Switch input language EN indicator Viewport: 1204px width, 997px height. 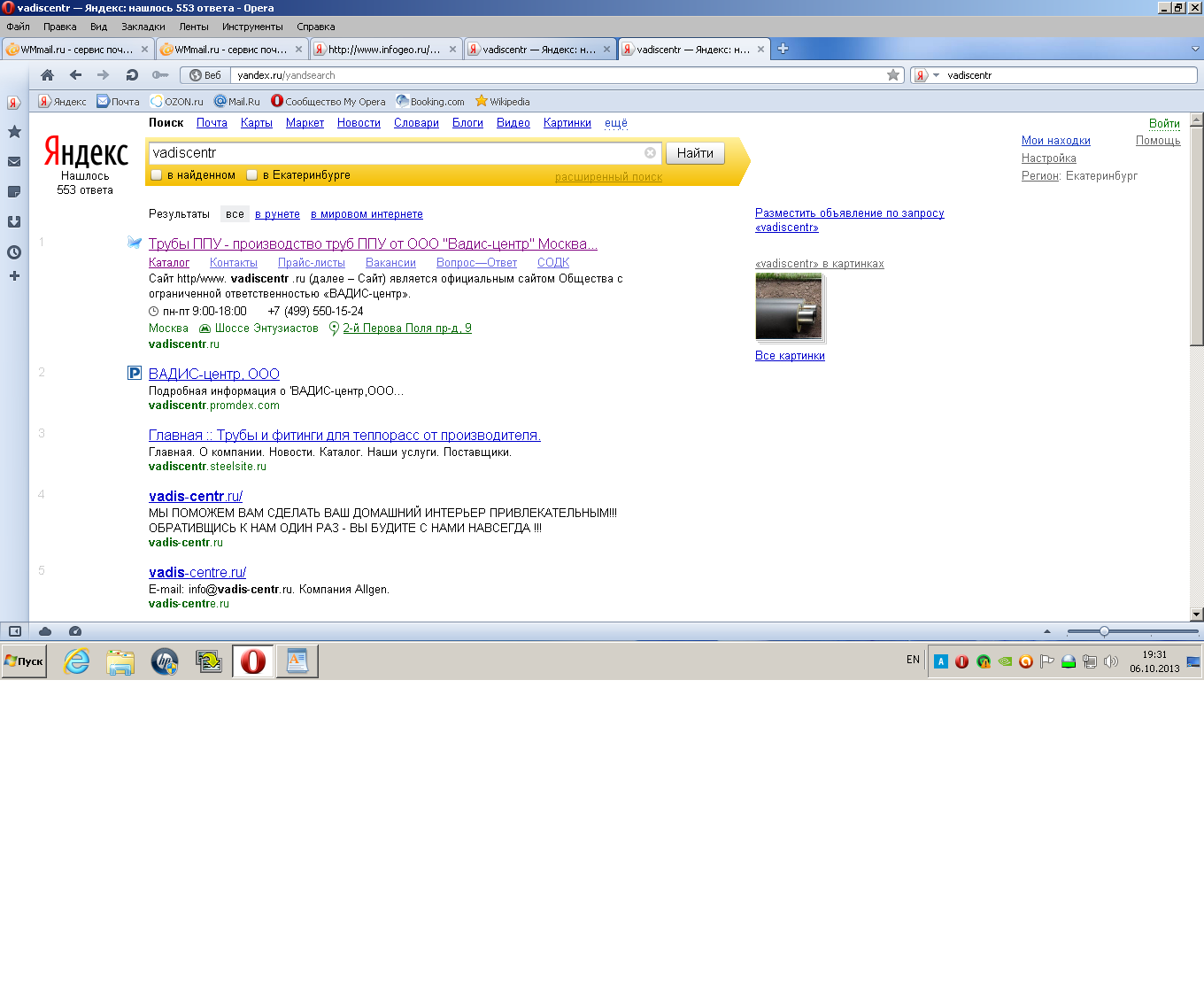913,660
